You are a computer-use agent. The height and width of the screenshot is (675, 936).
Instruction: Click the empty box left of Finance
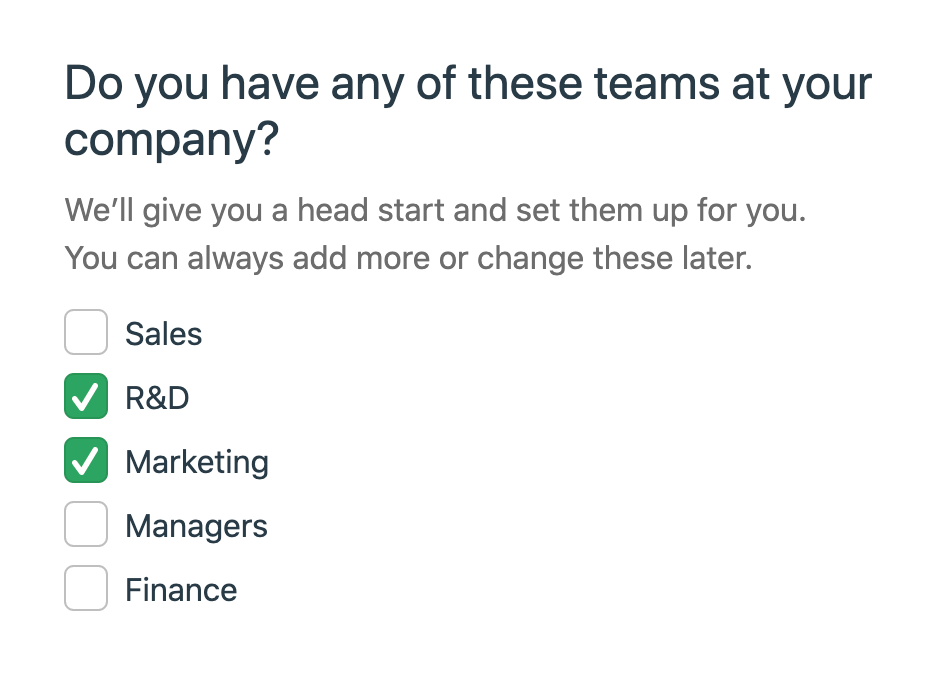pyautogui.click(x=86, y=589)
